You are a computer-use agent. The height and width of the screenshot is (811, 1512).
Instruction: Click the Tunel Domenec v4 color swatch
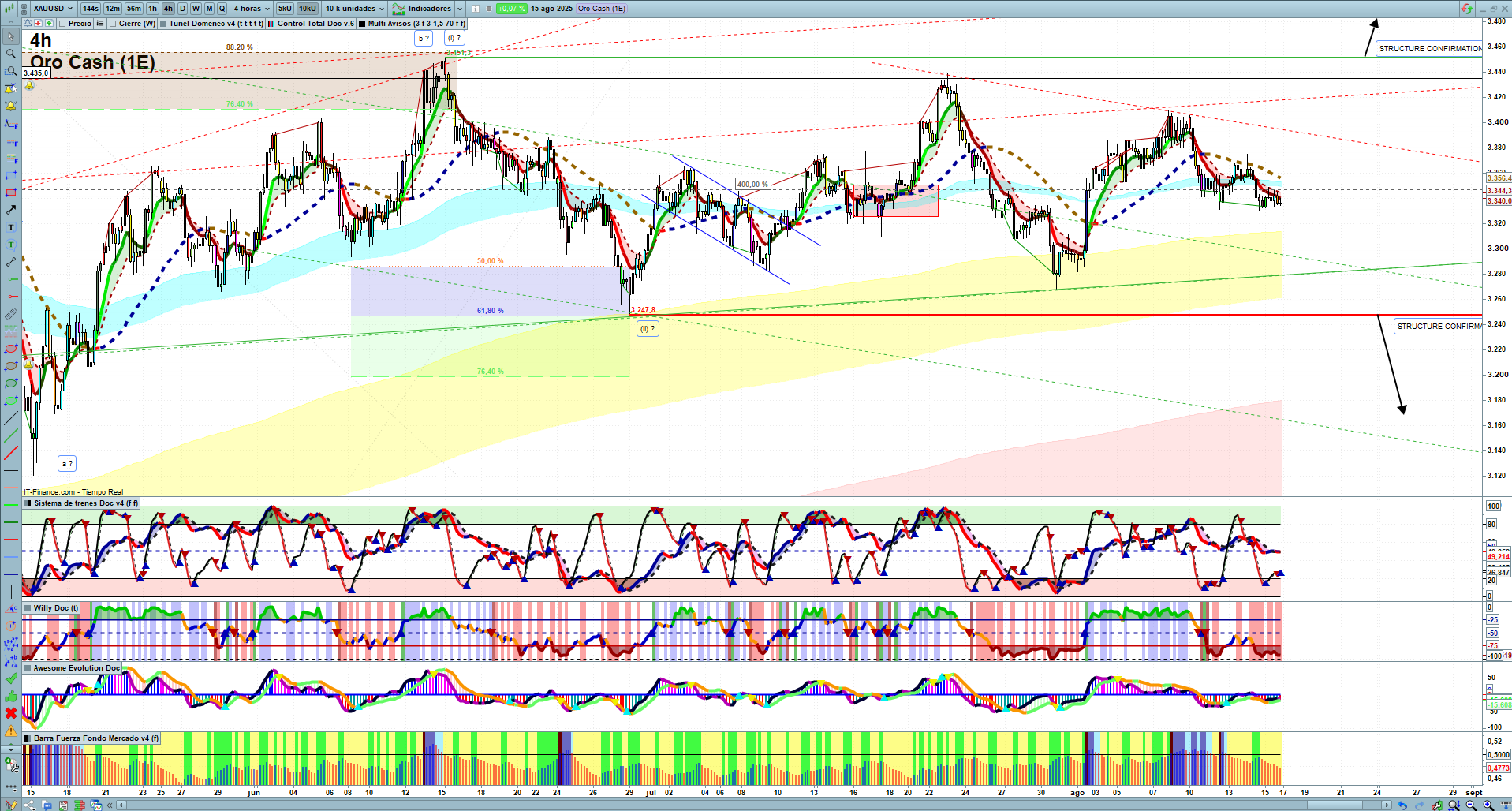coord(163,24)
